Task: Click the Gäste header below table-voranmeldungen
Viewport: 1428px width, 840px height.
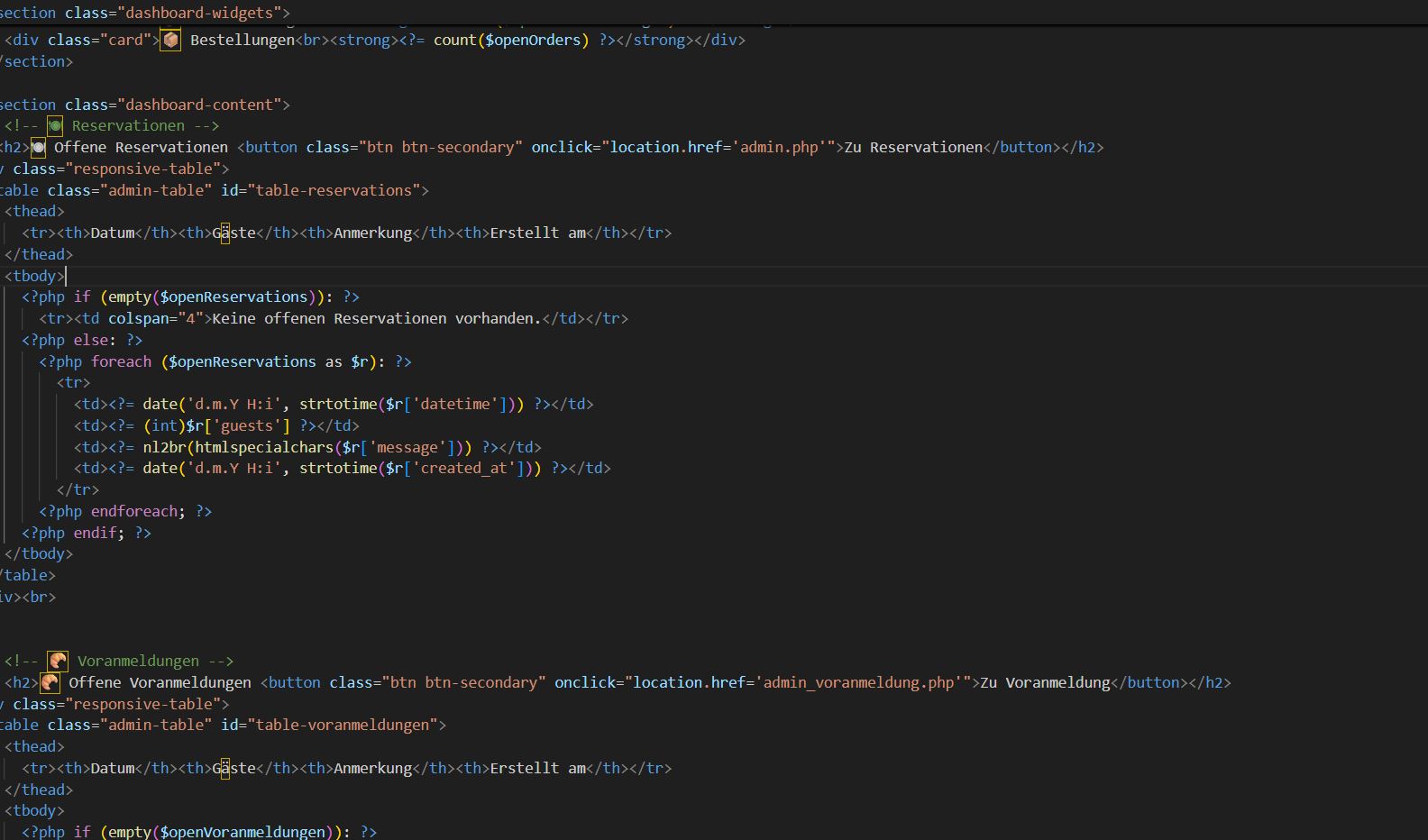Action: 234,769
